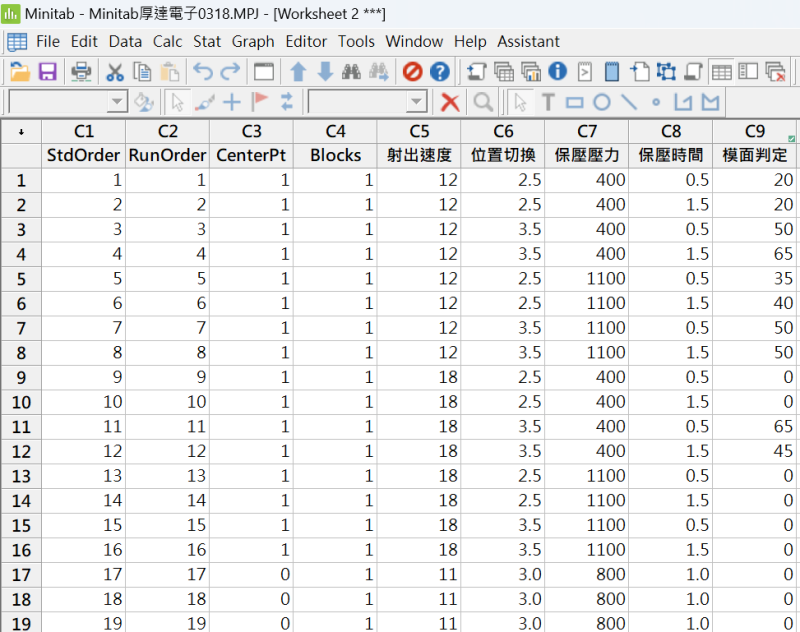This screenshot has height=632, width=800.
Task: Click the Save Project icon
Action: pyautogui.click(x=47, y=72)
